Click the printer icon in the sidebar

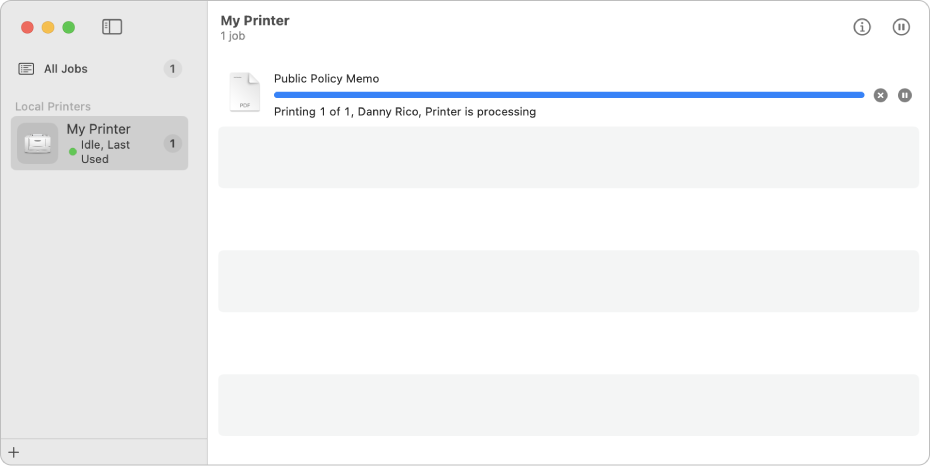tap(38, 144)
